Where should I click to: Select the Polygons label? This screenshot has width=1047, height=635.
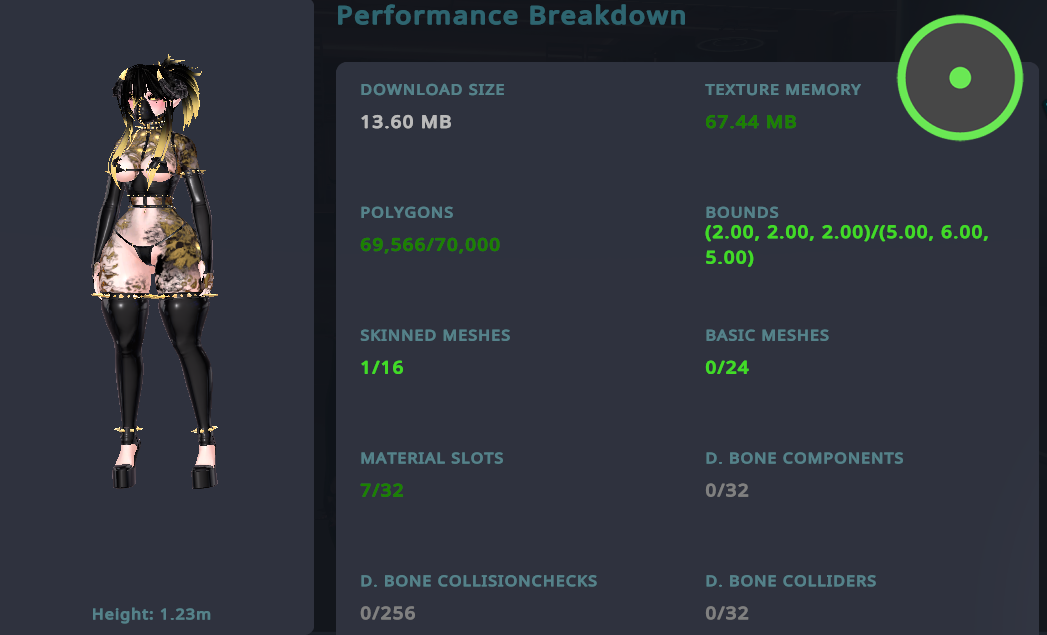[407, 213]
